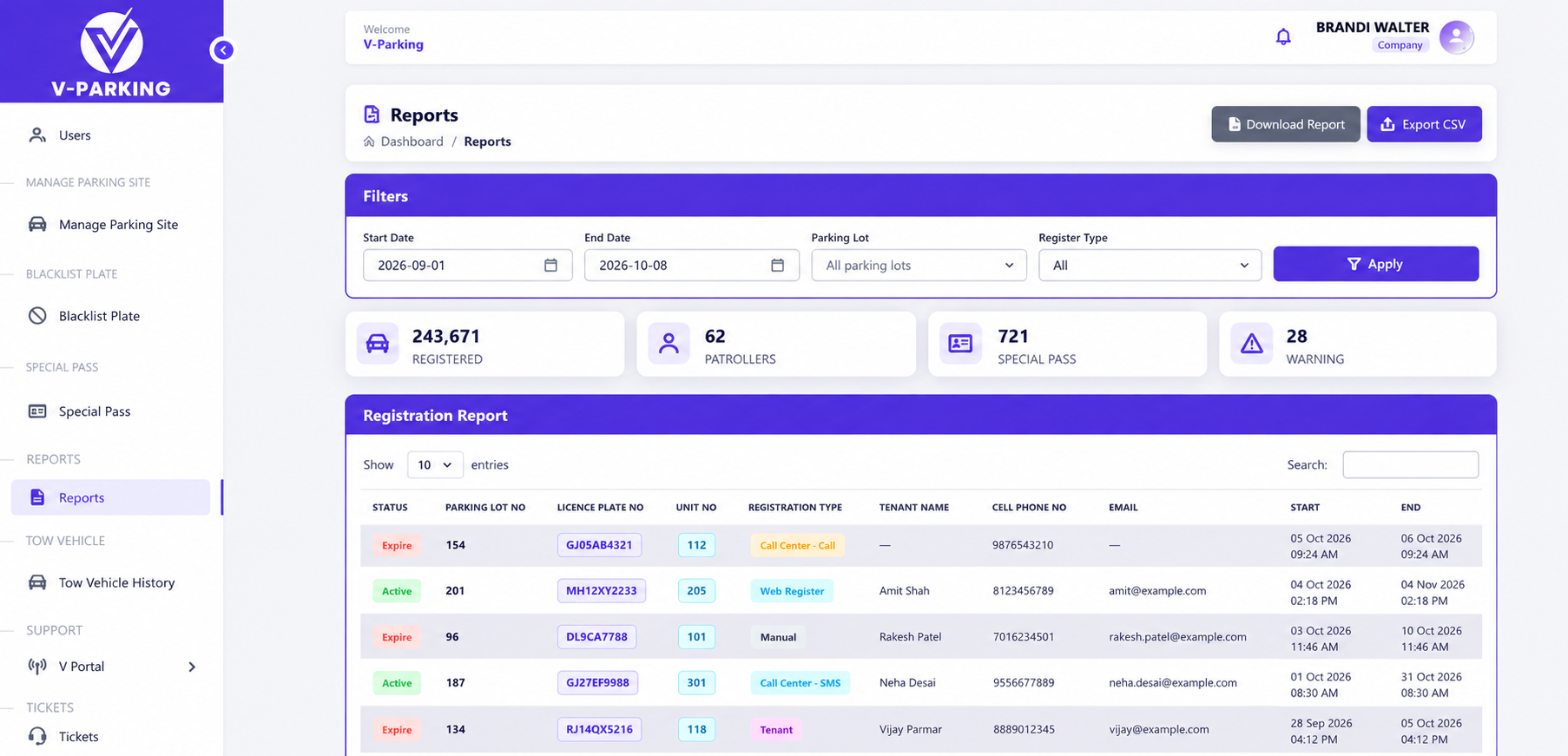Click the home icon in the breadcrumb

(369, 141)
